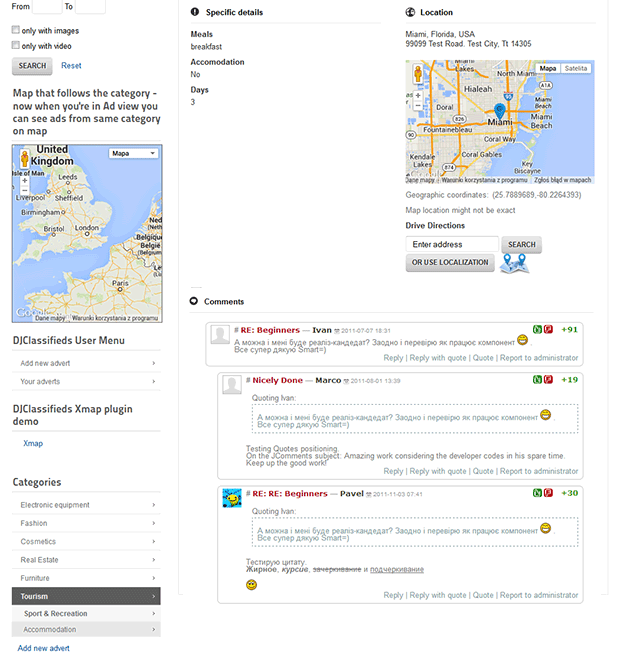Vote up Ivan's comment
This screenshot has width=620, height=664.
(x=537, y=329)
